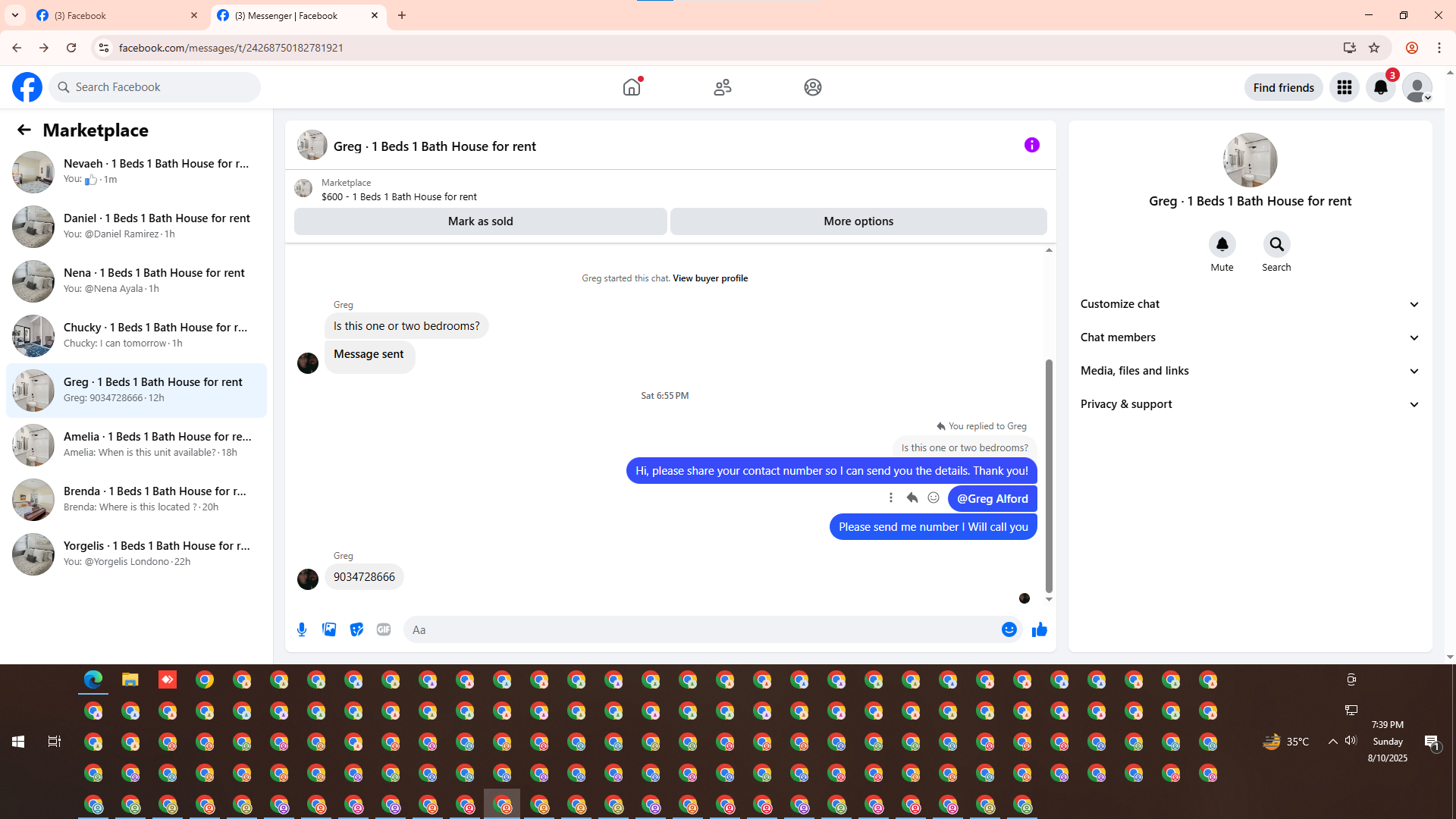Click the purple conversation information icon
Image resolution: width=1456 pixels, height=819 pixels.
(1031, 145)
